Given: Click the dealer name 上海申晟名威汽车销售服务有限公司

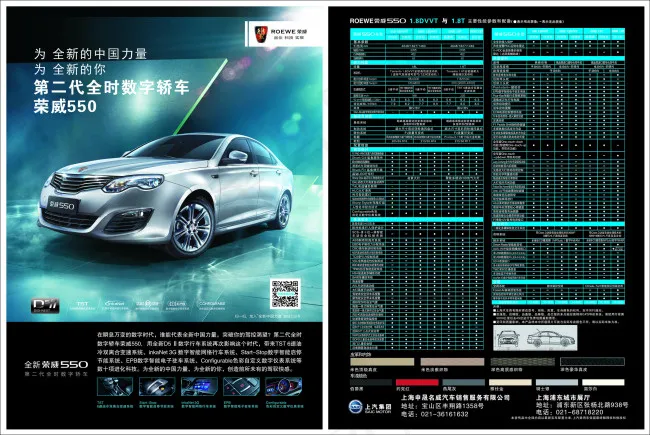Looking at the screenshot, I should 455,397.
